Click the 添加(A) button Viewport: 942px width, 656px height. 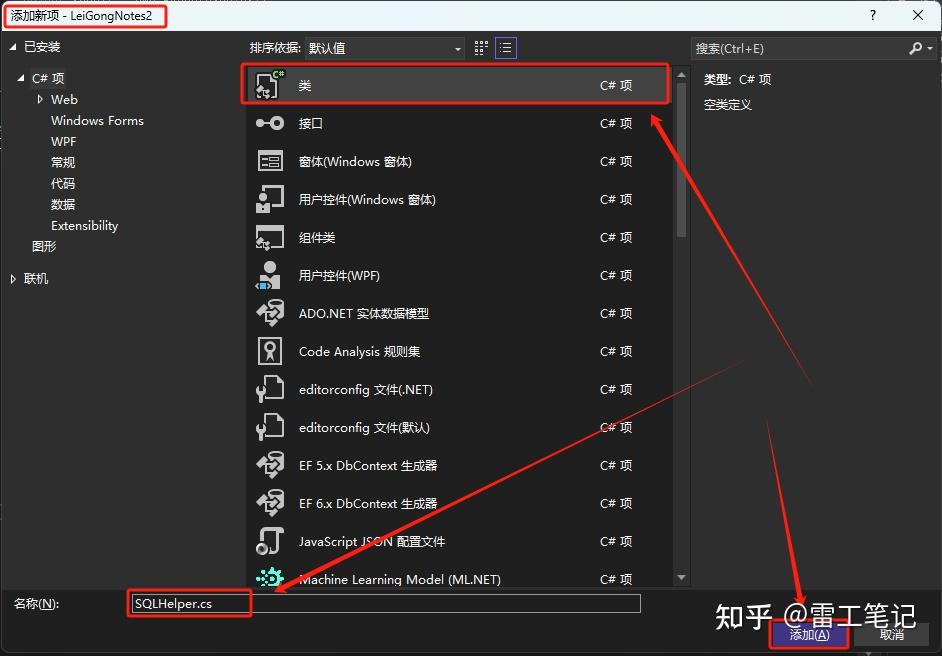809,634
